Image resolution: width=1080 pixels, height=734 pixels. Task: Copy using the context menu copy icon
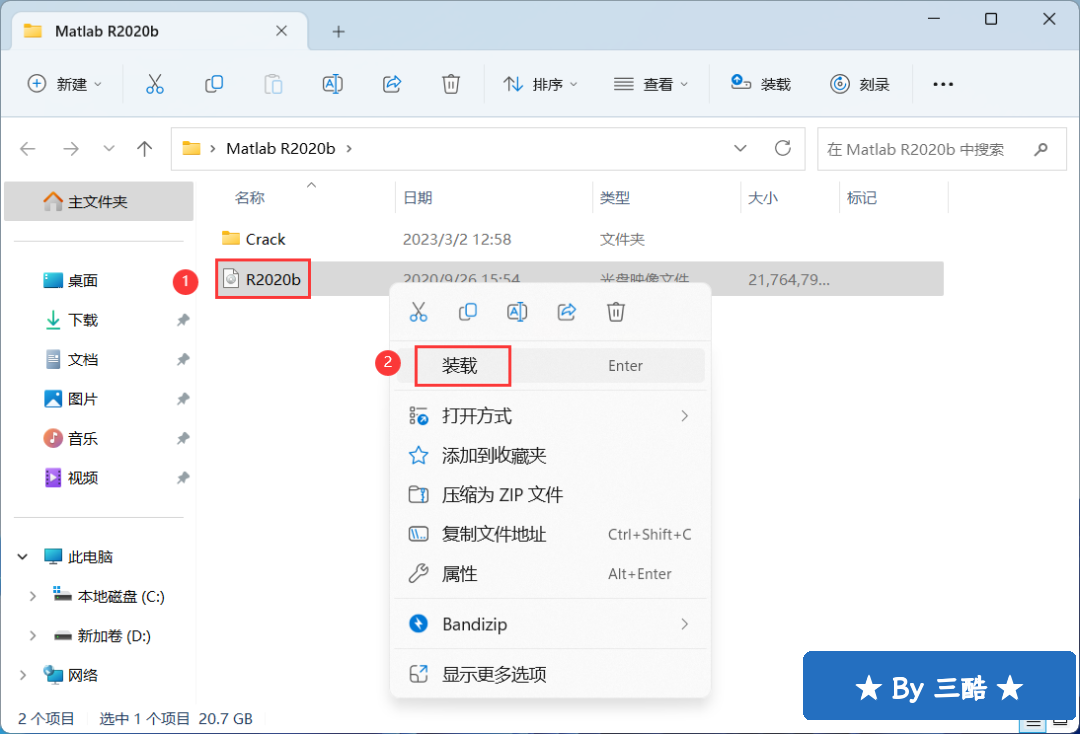[468, 312]
